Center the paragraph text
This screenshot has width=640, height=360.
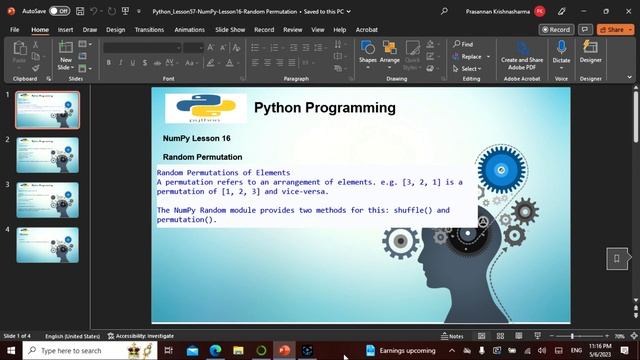point(267,62)
